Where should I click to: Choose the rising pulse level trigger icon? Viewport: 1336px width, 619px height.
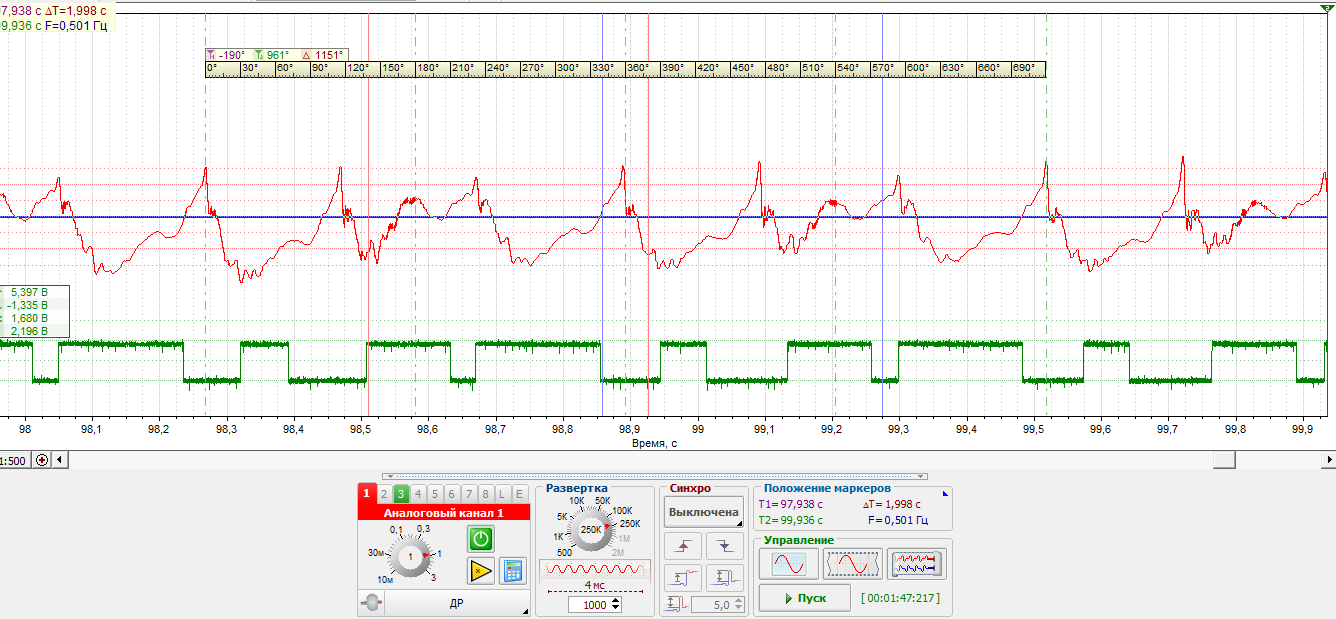pyautogui.click(x=684, y=577)
